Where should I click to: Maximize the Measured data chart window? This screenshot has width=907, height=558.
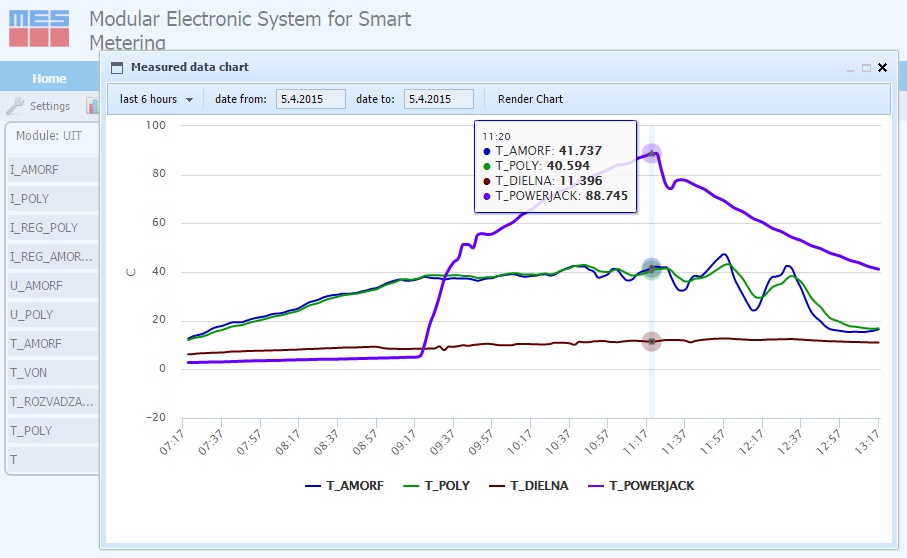[866, 68]
